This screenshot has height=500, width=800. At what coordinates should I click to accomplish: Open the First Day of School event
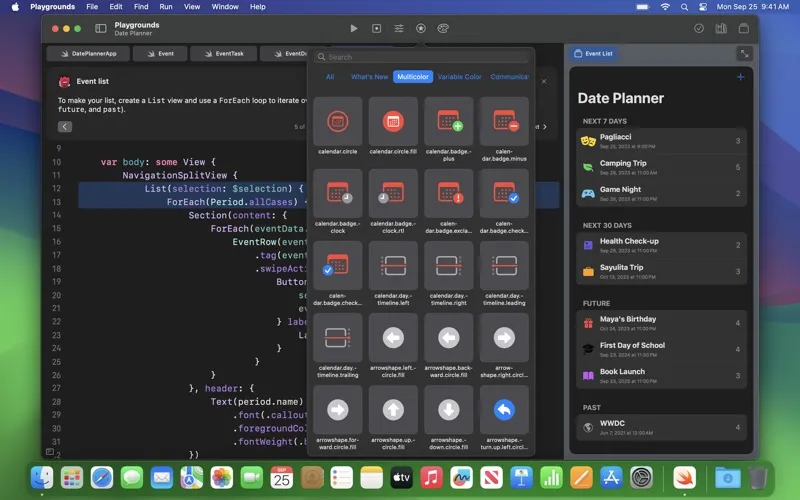(x=662, y=349)
